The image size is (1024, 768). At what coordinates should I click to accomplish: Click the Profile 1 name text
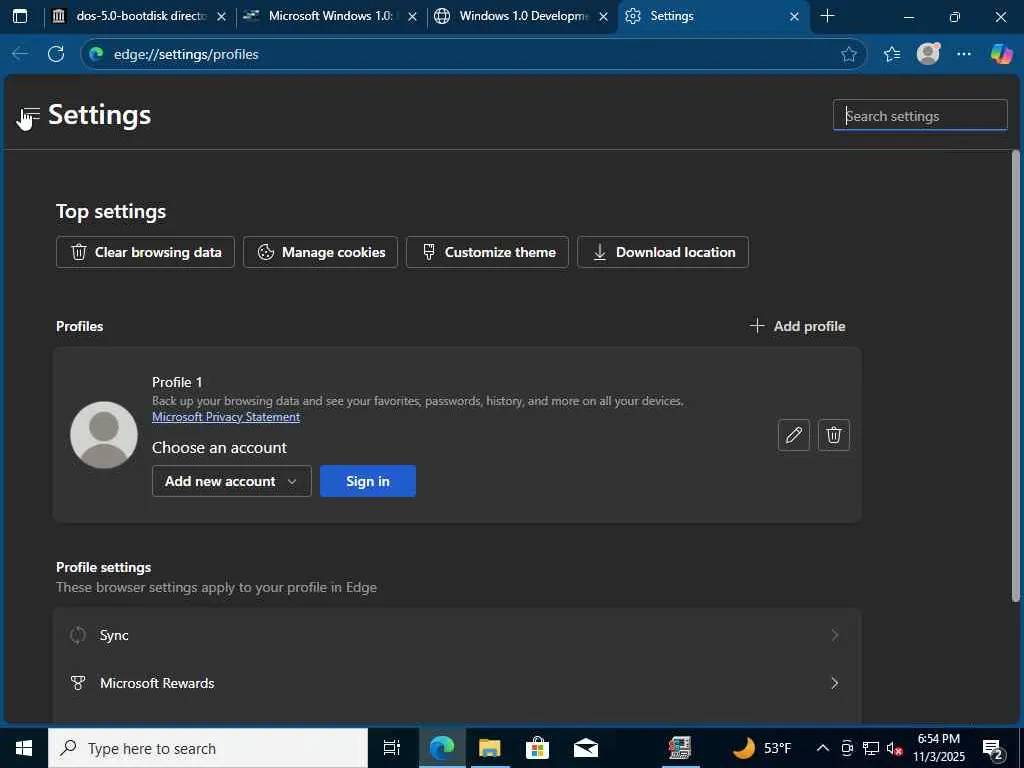[x=177, y=382]
